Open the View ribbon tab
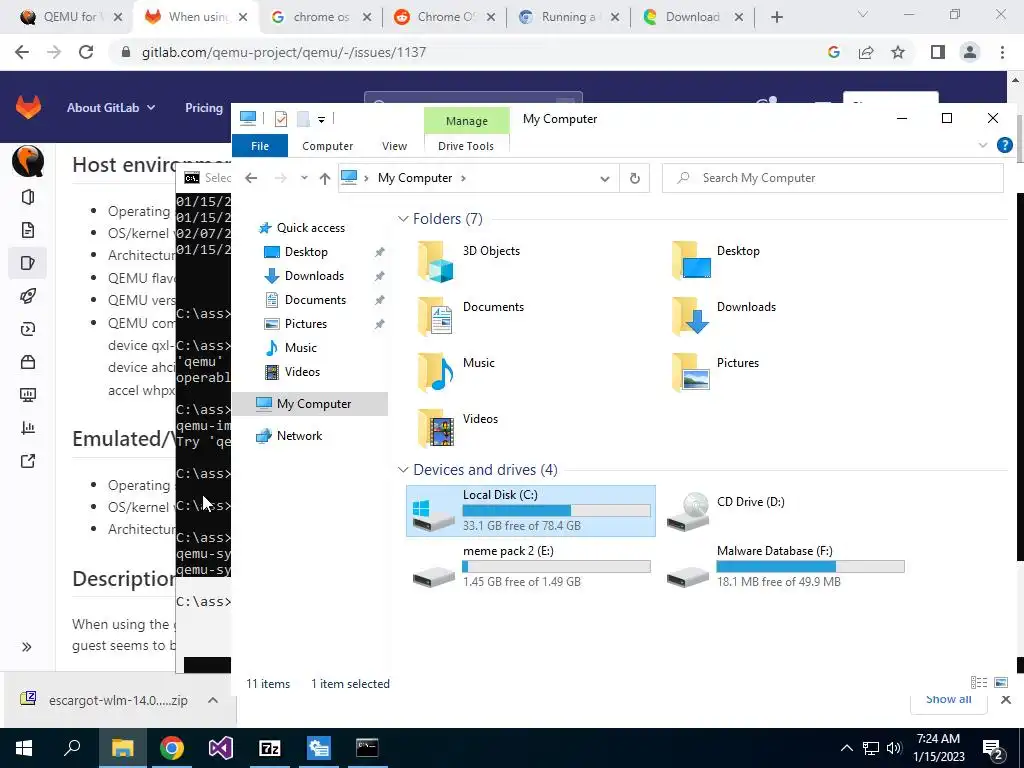This screenshot has height=768, width=1024. tap(394, 146)
